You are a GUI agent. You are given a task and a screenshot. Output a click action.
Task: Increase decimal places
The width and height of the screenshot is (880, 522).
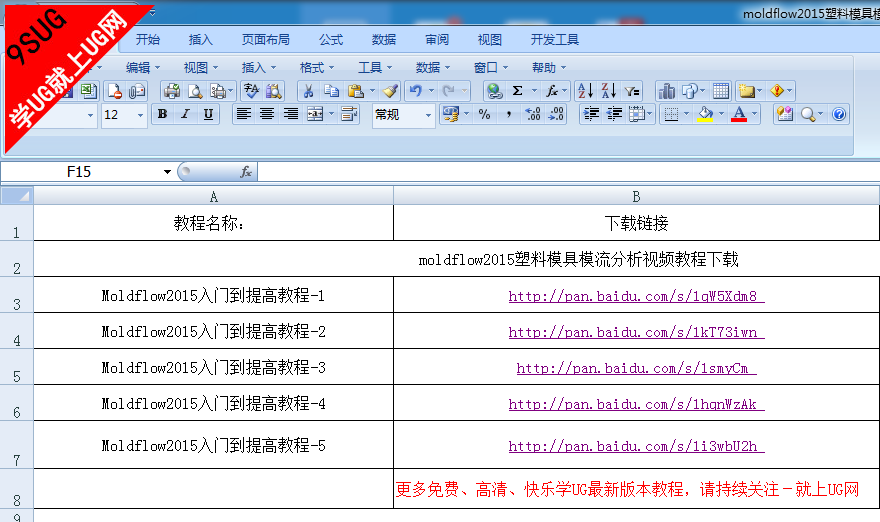[533, 115]
